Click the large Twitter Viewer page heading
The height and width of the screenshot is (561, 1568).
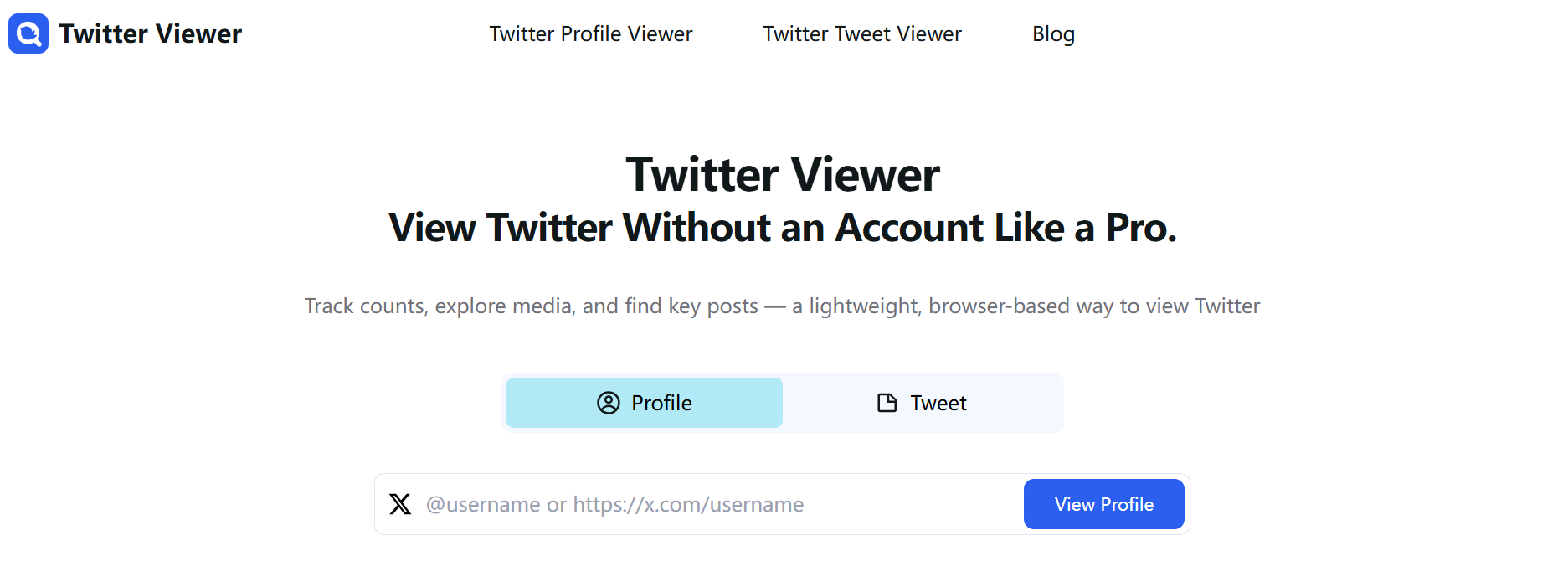(783, 175)
